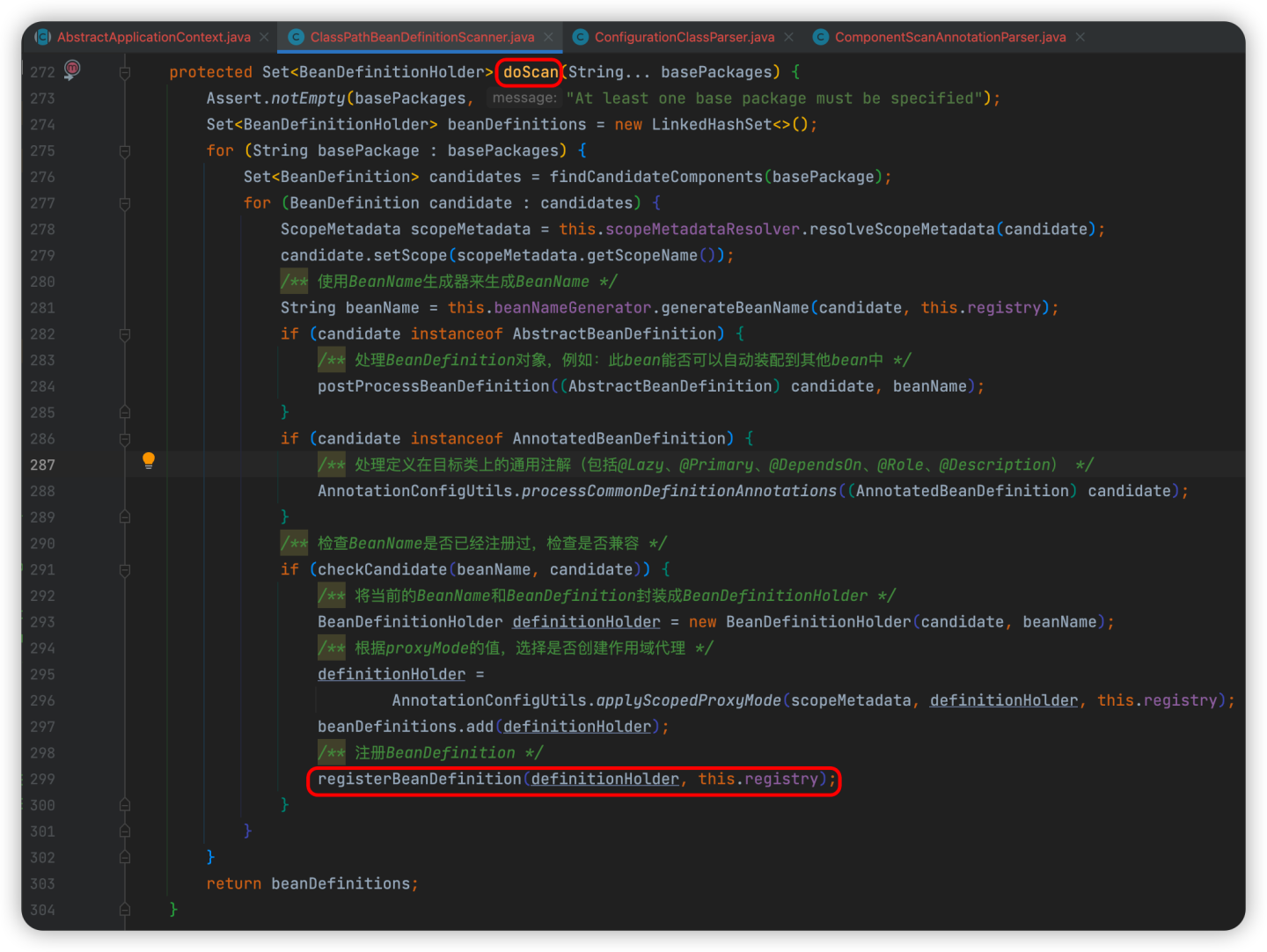Click 'message:' parameter hint on line 273
1267x952 pixels.
(x=524, y=98)
